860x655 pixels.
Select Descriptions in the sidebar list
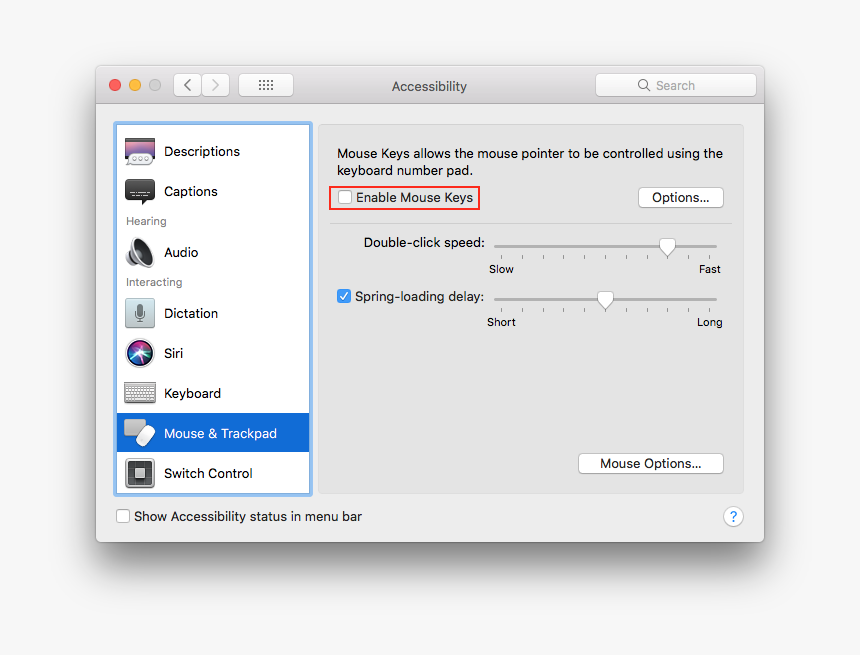pyautogui.click(x=213, y=151)
